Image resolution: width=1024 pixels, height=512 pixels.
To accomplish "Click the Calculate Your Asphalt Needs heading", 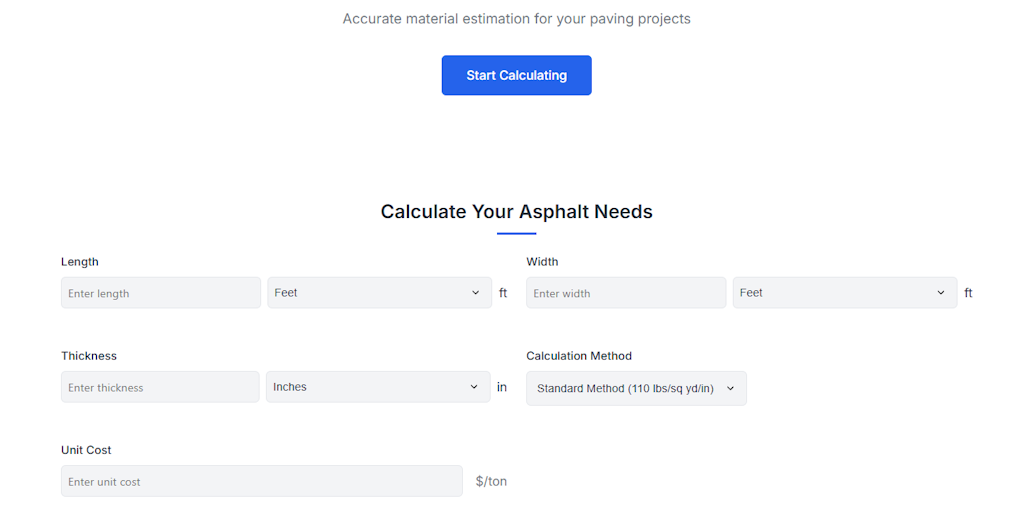I will coord(516,212).
